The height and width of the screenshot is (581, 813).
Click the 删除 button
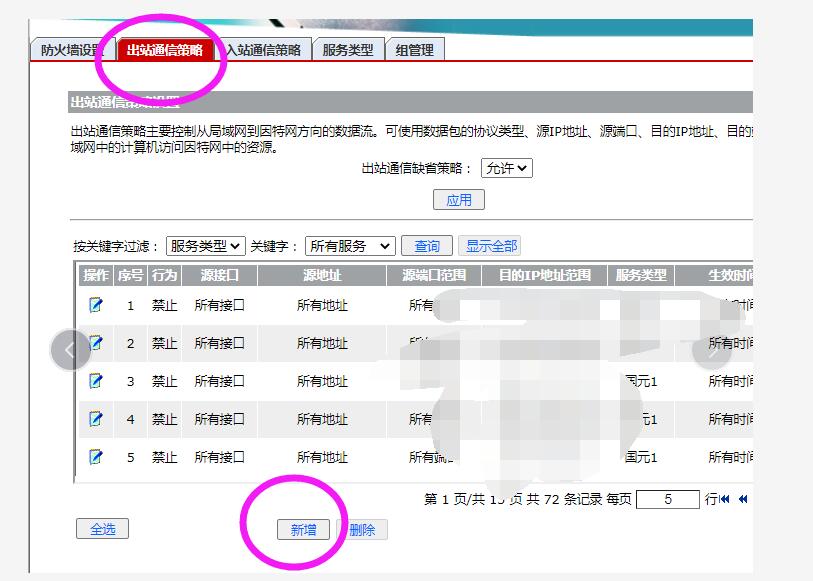click(362, 530)
